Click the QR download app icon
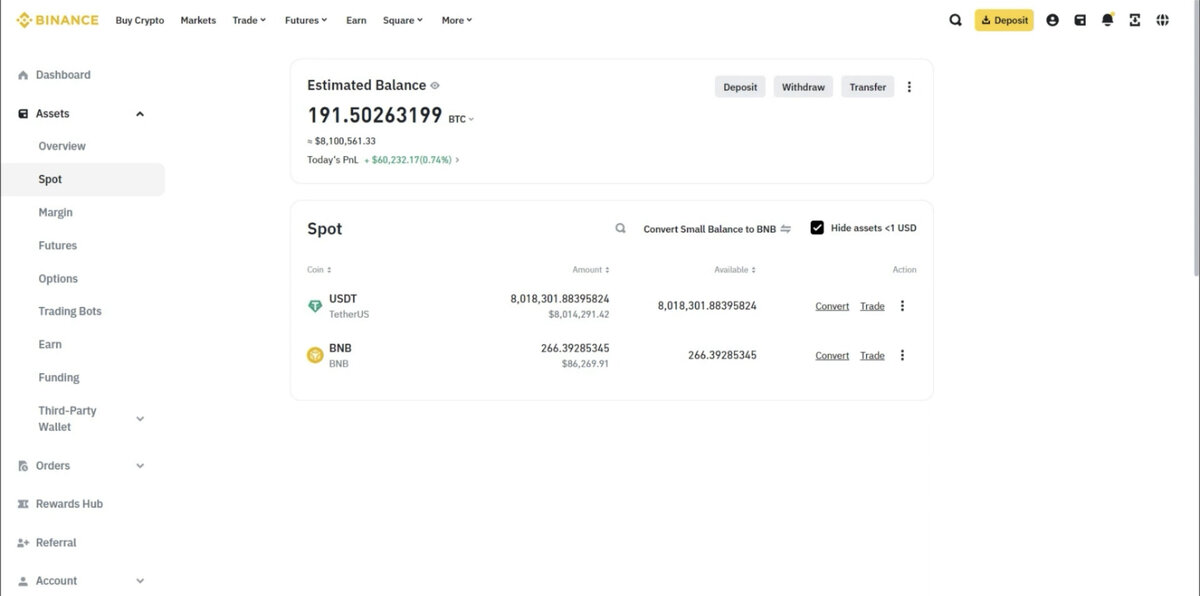 (1135, 20)
